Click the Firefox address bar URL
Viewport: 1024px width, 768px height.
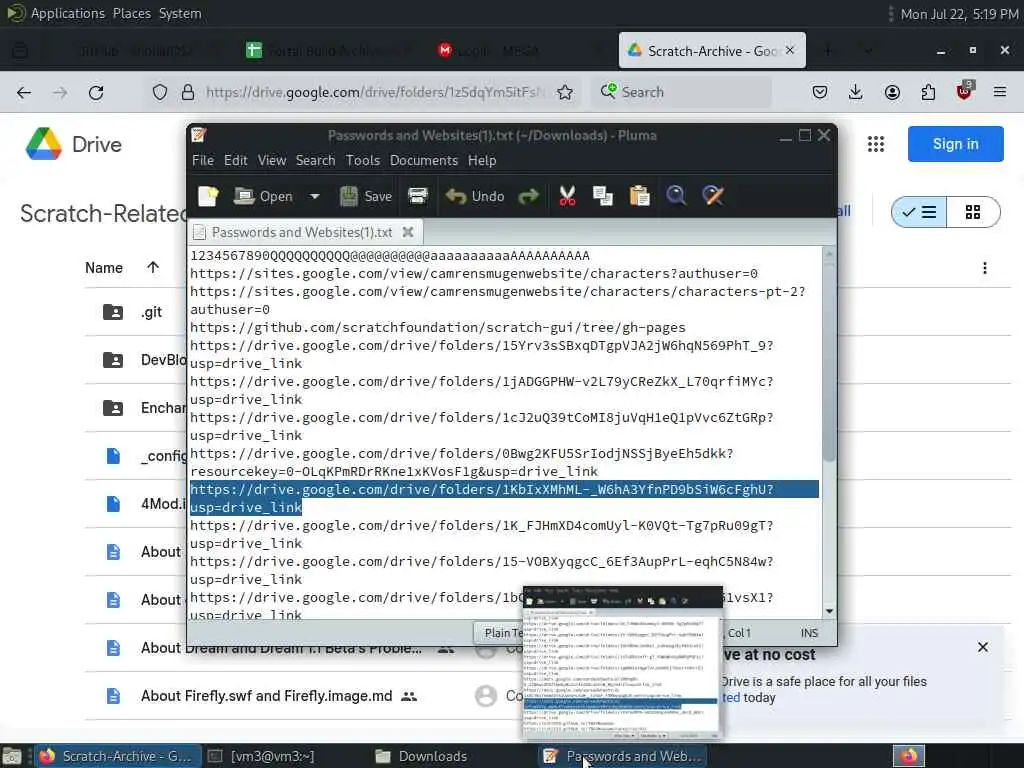click(x=376, y=92)
